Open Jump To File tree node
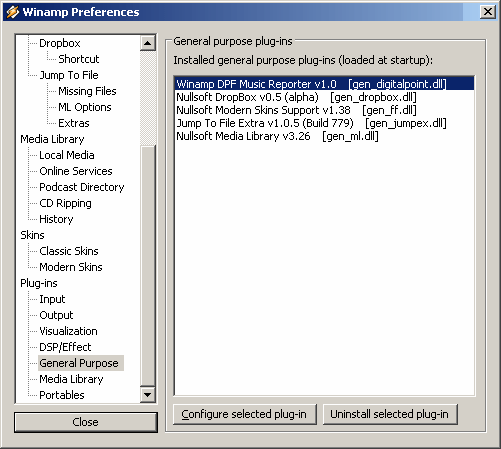 [69, 75]
